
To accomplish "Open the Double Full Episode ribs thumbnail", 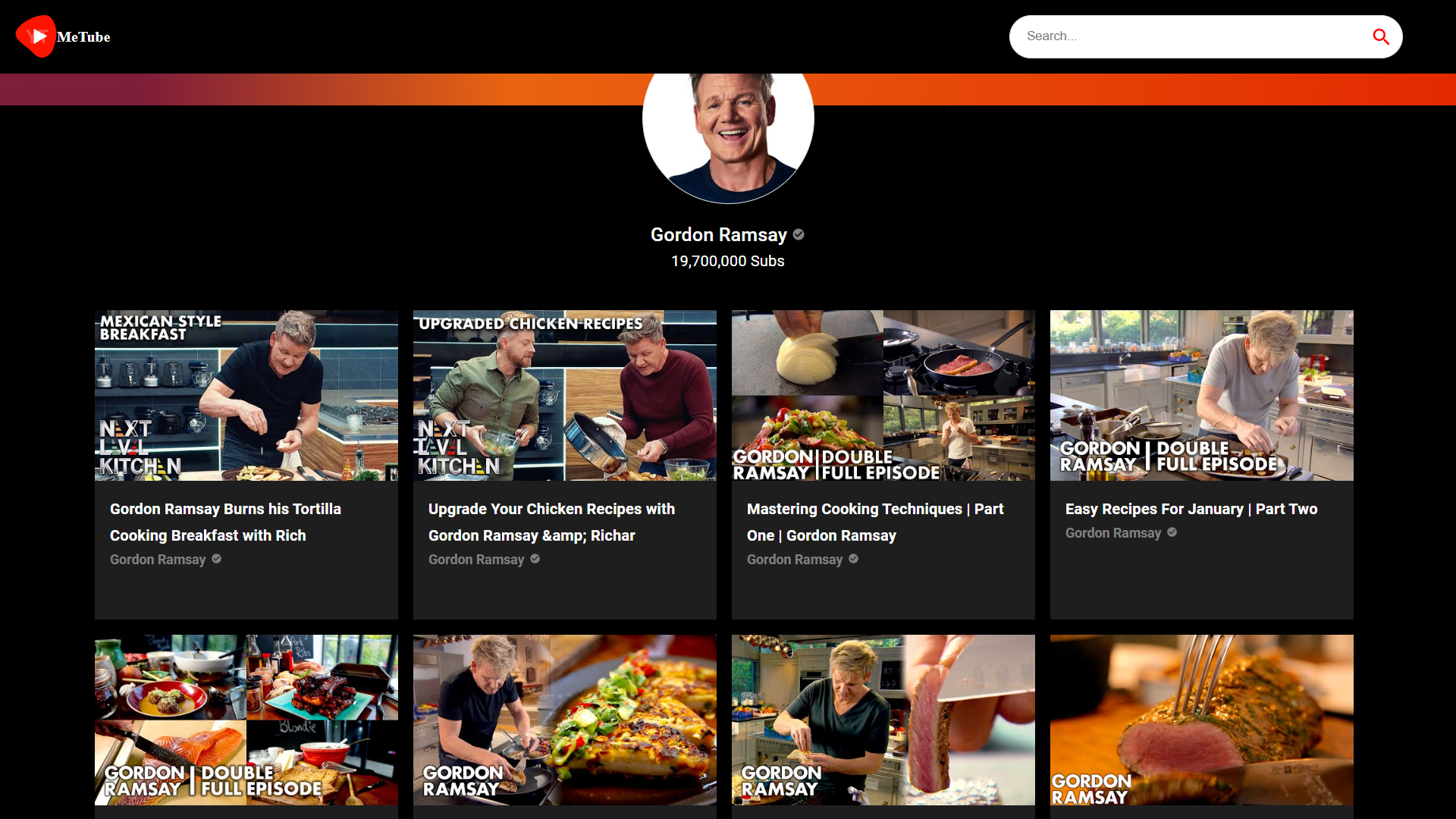I will [246, 720].
